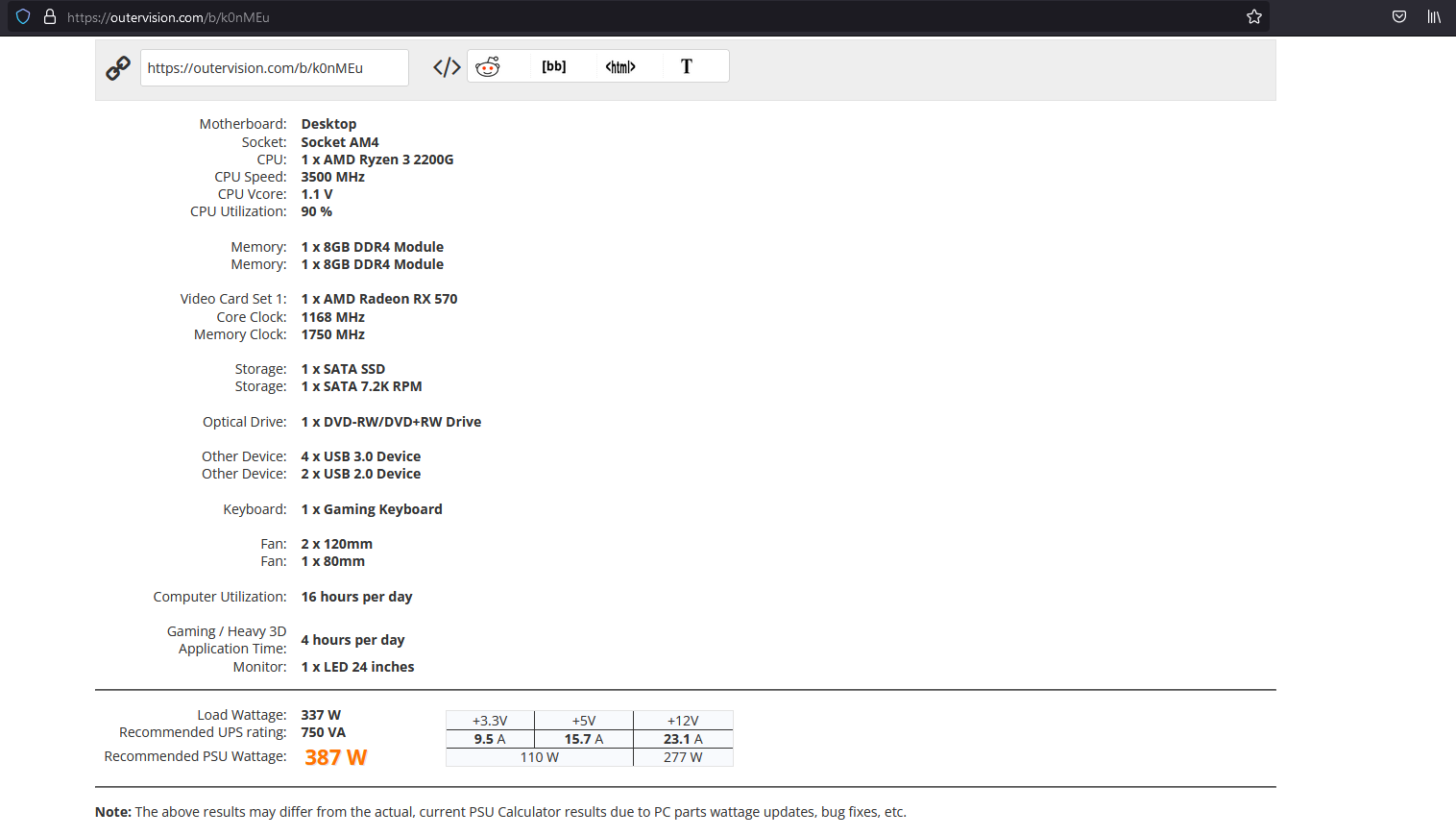Click the 2 x USB 2.0 Device entry

tap(361, 474)
